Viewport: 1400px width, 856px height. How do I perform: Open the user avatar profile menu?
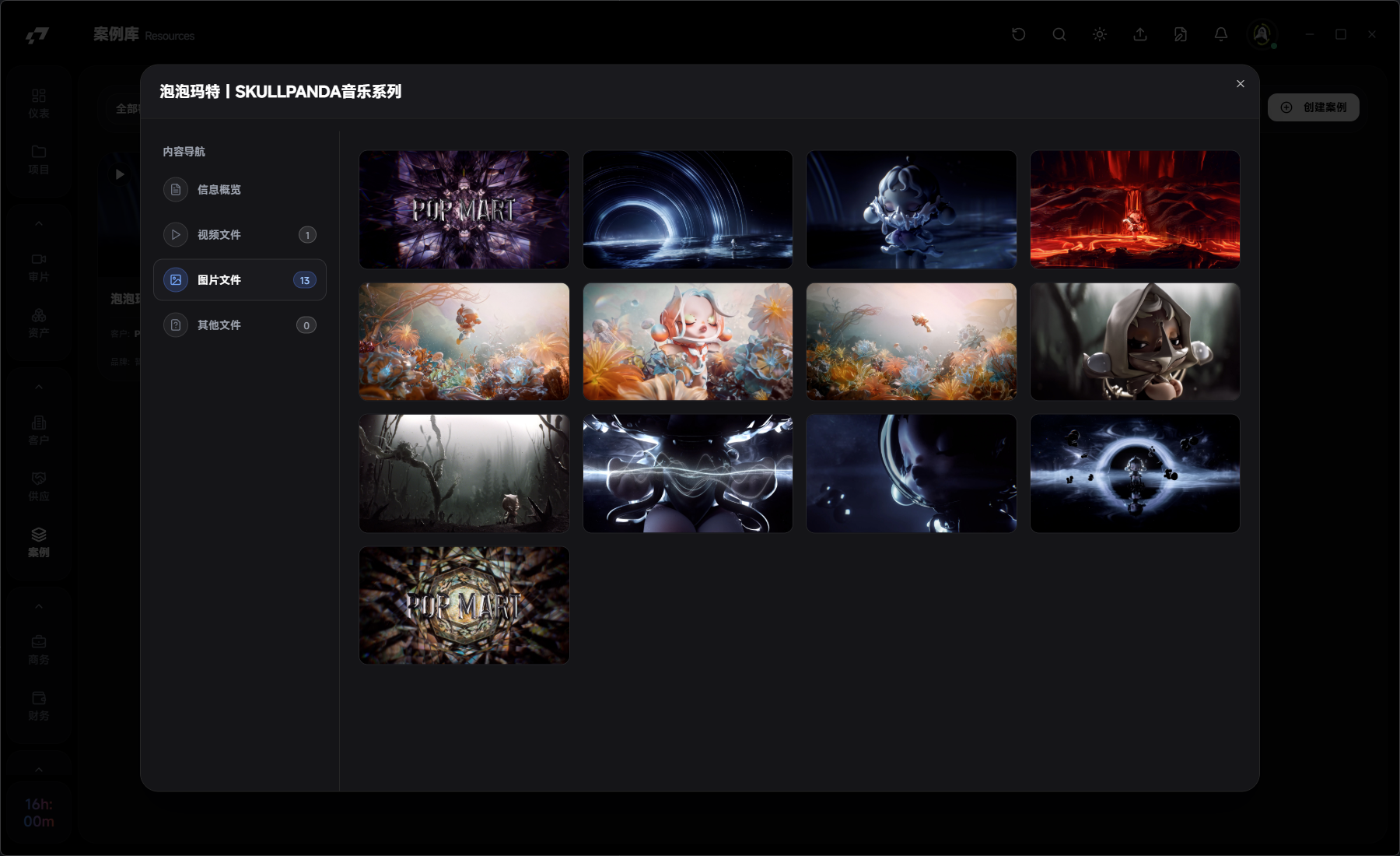click(1262, 34)
